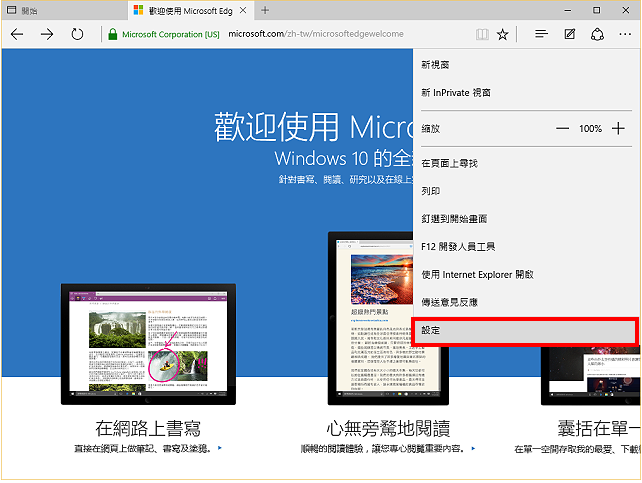Go forward with the forward arrow
Image resolution: width=642 pixels, height=483 pixels.
coord(47,34)
